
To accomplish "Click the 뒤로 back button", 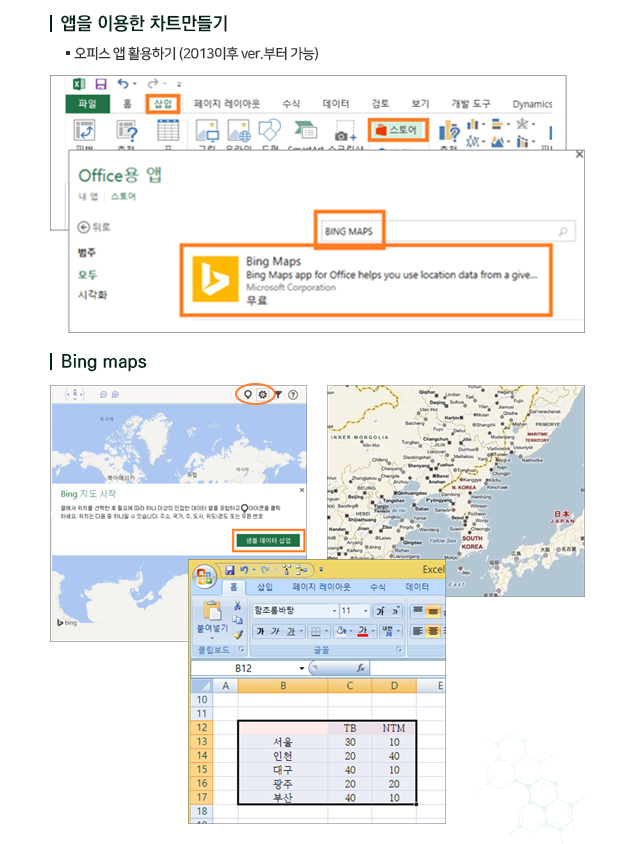I will [x=94, y=227].
